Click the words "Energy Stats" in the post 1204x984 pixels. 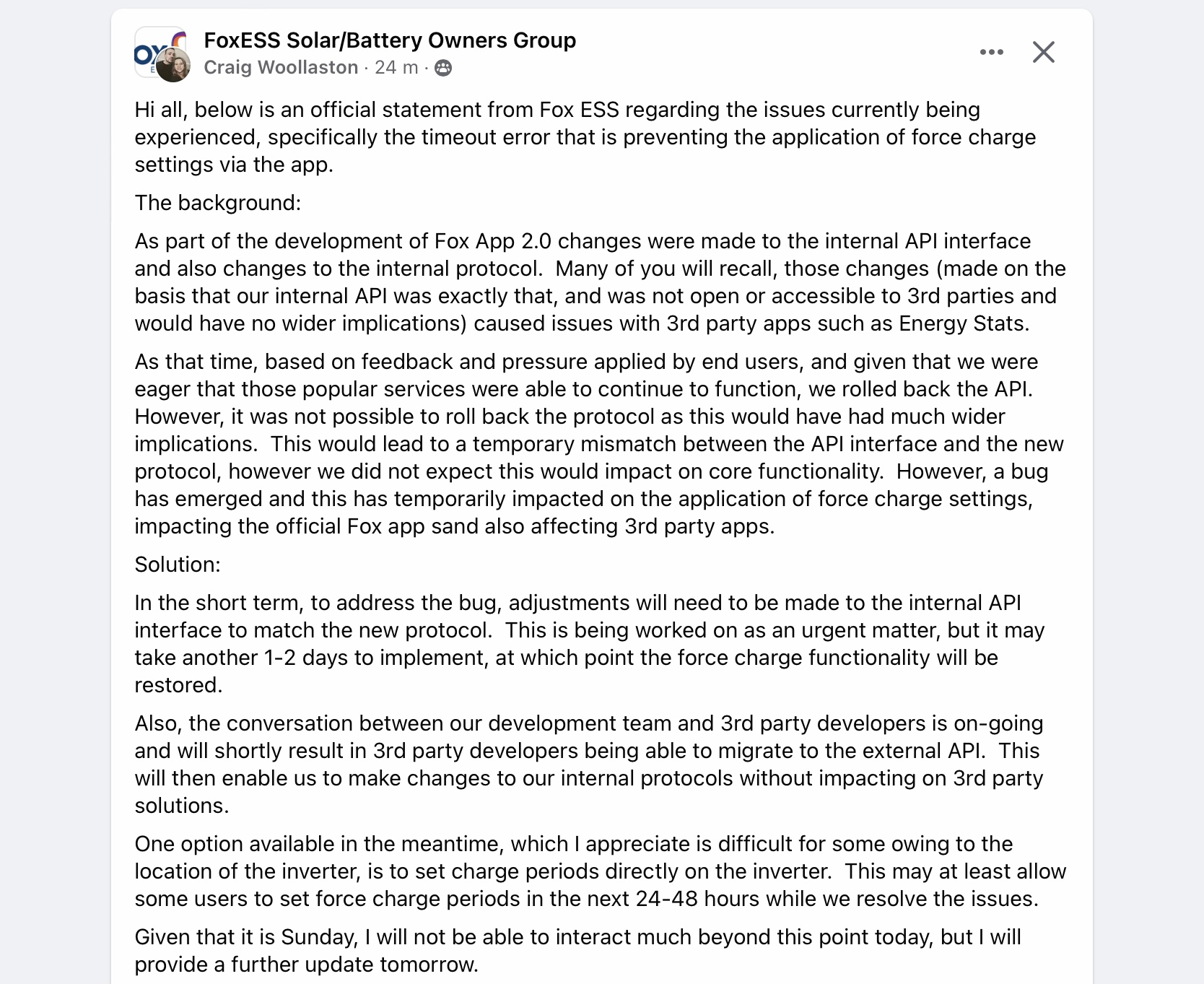961,323
